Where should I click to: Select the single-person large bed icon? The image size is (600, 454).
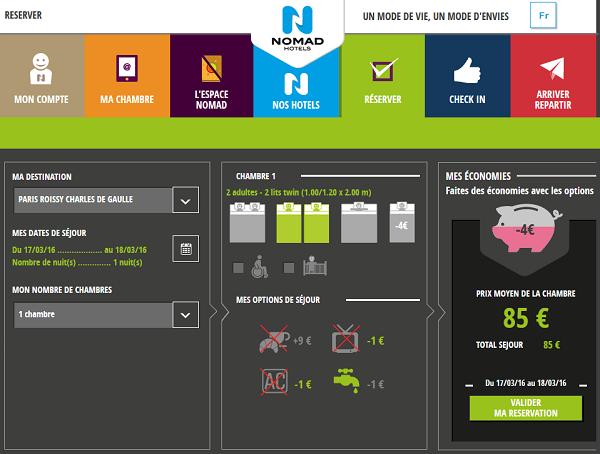[x=357, y=222]
